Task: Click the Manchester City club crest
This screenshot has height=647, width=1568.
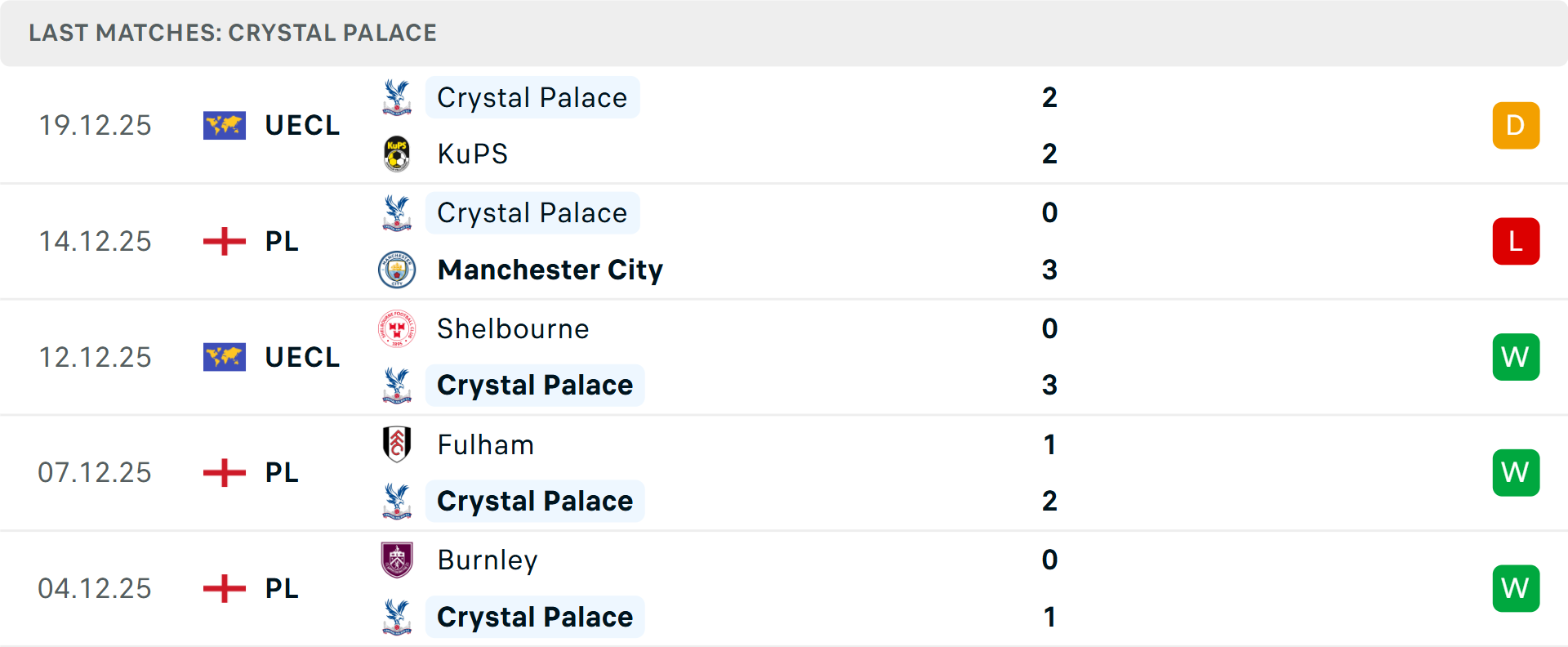Action: pyautogui.click(x=397, y=270)
